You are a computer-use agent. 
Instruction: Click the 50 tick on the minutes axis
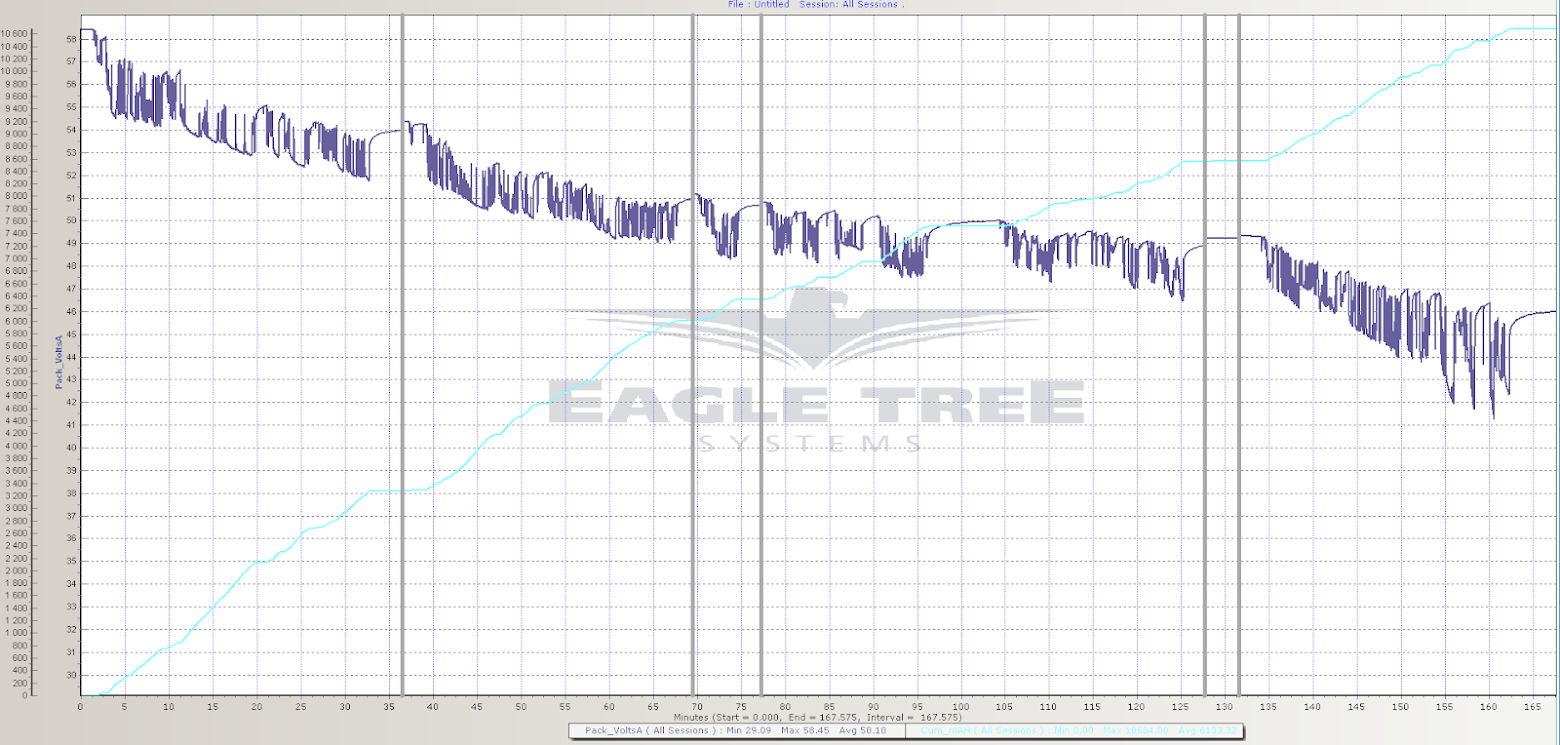[x=521, y=706]
